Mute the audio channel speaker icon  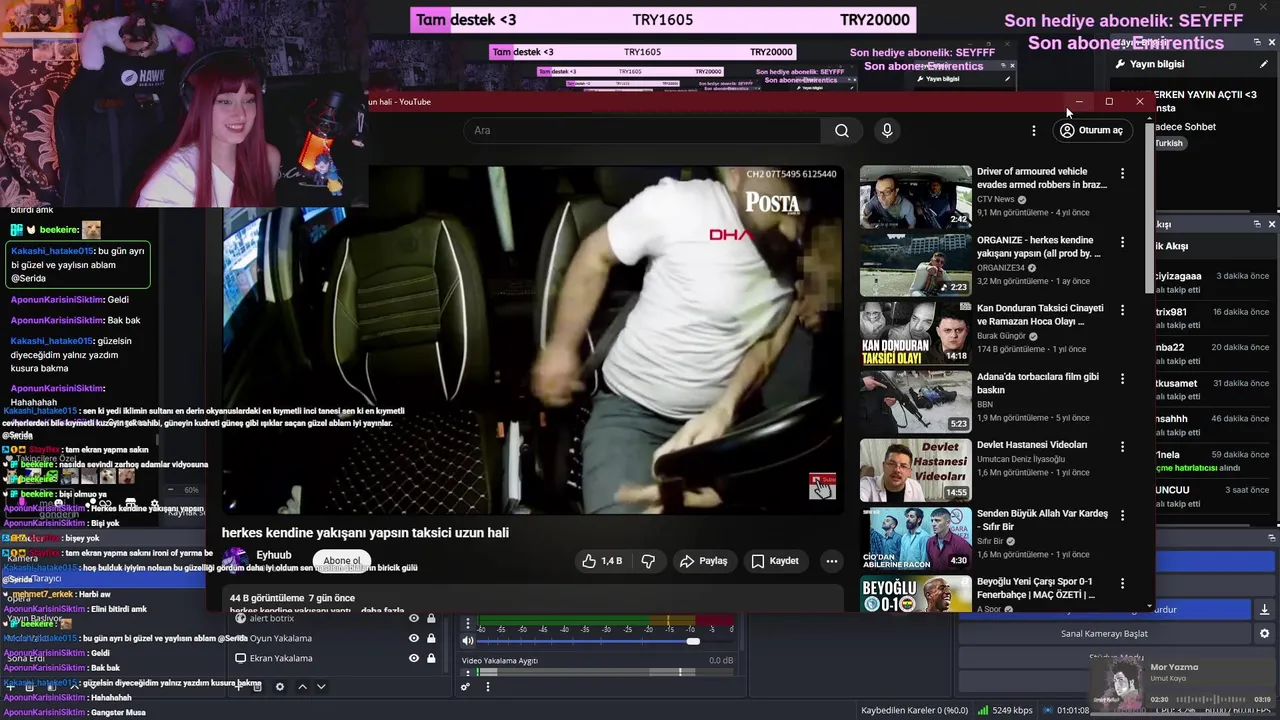coord(467,641)
